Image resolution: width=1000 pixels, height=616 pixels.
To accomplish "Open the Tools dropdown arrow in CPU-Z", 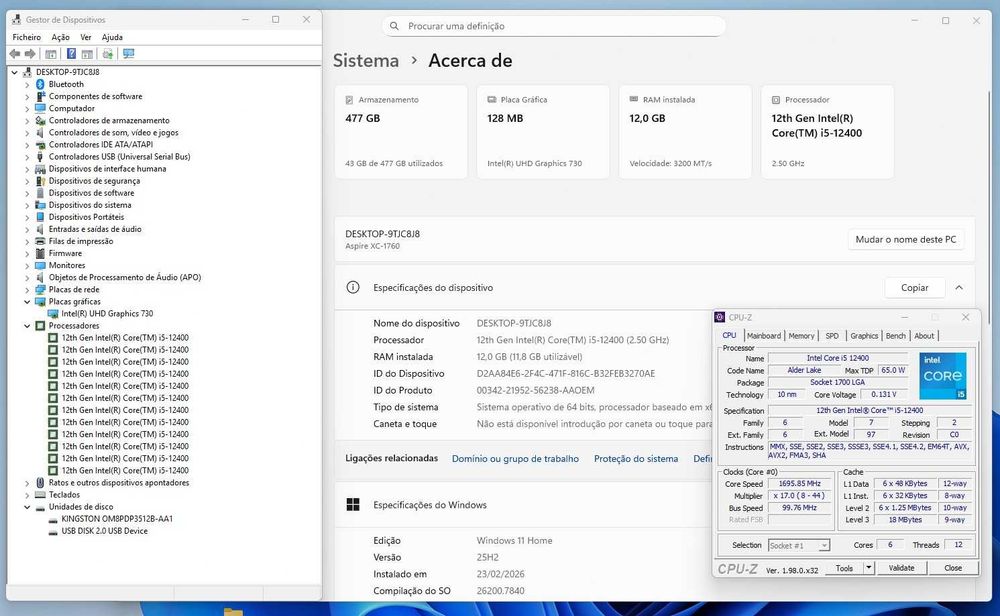I will pos(869,568).
